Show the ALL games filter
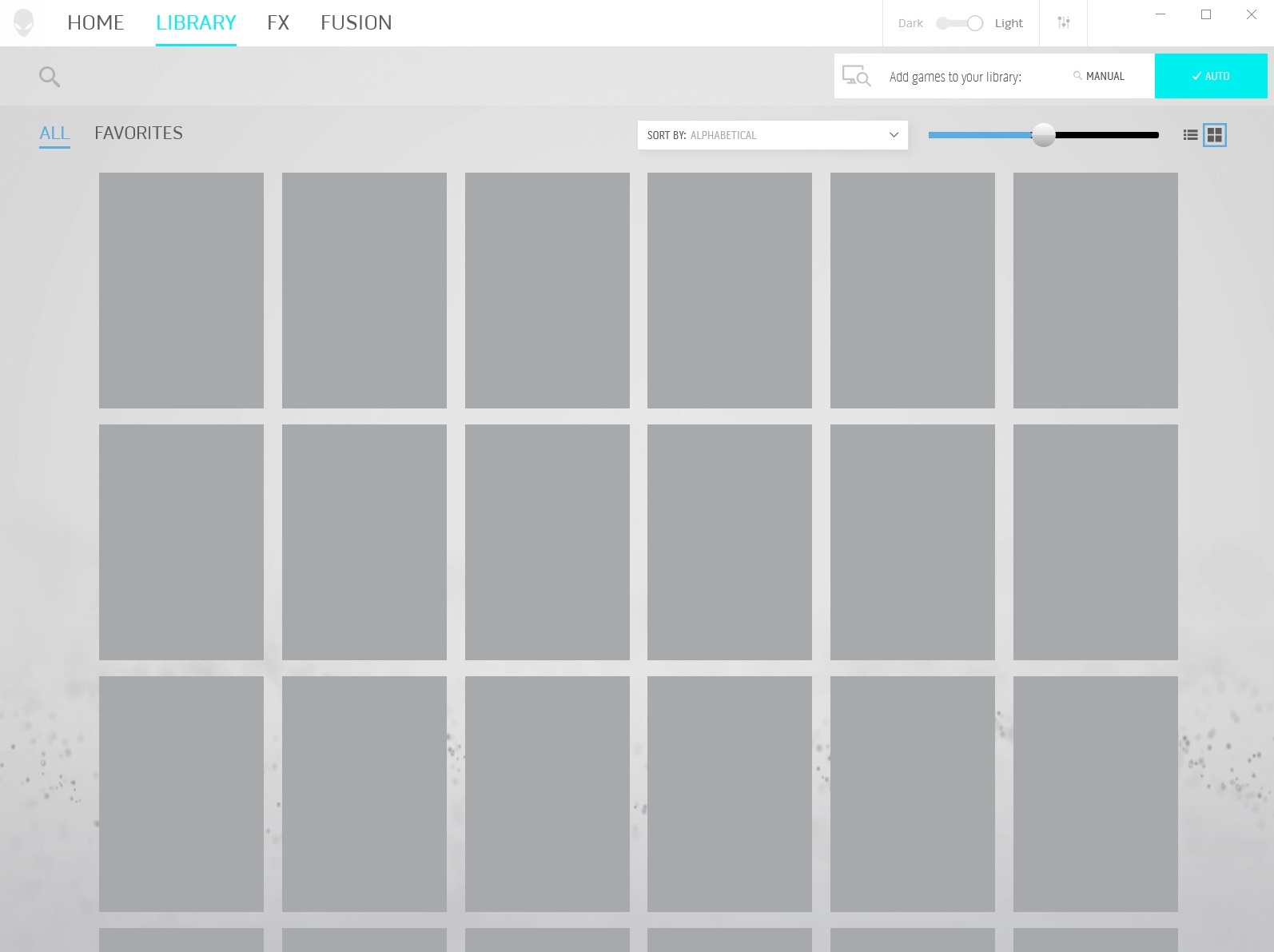The height and width of the screenshot is (952, 1274). pyautogui.click(x=54, y=133)
